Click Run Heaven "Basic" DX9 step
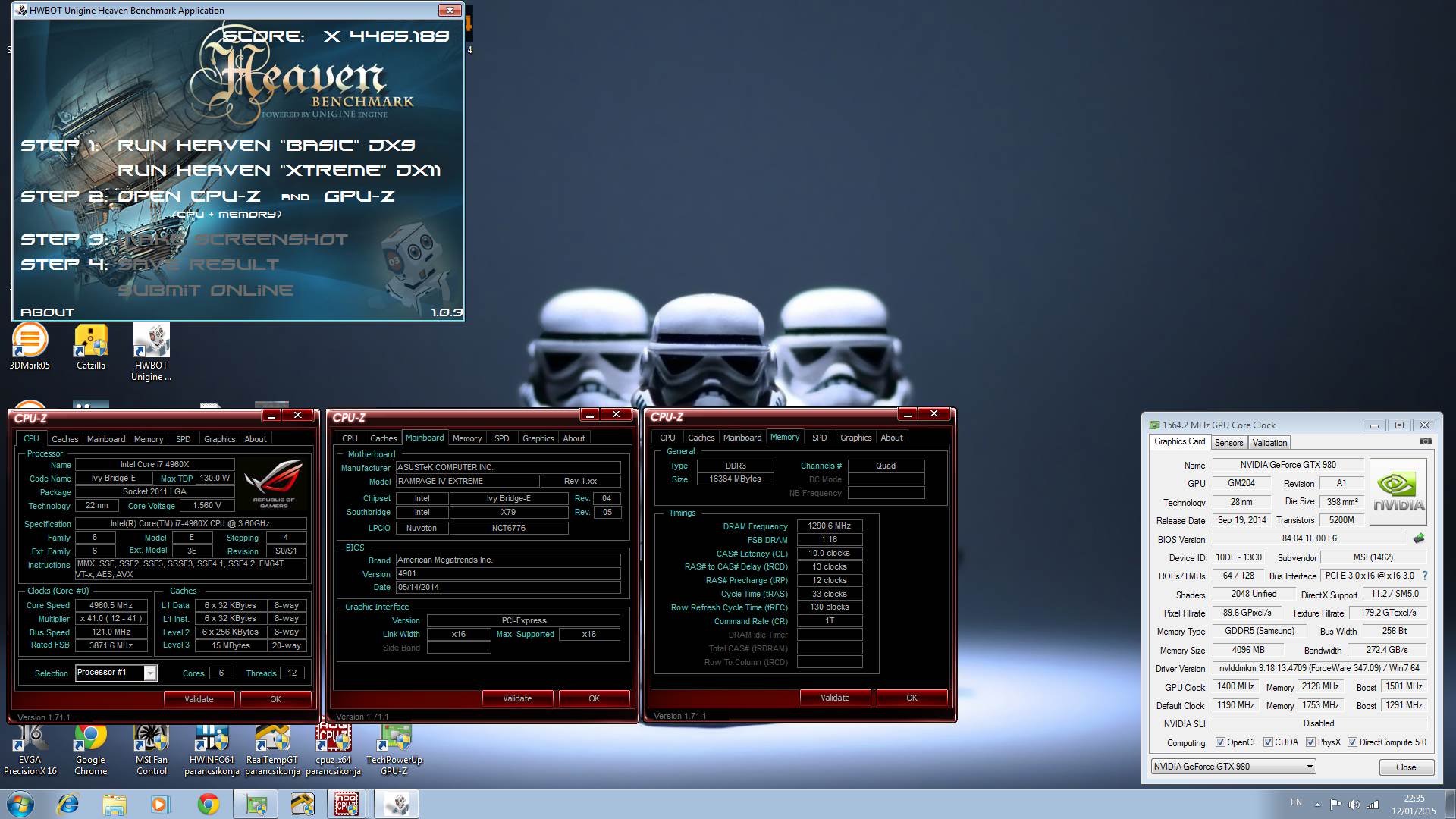This screenshot has width=1456, height=819. tap(266, 146)
